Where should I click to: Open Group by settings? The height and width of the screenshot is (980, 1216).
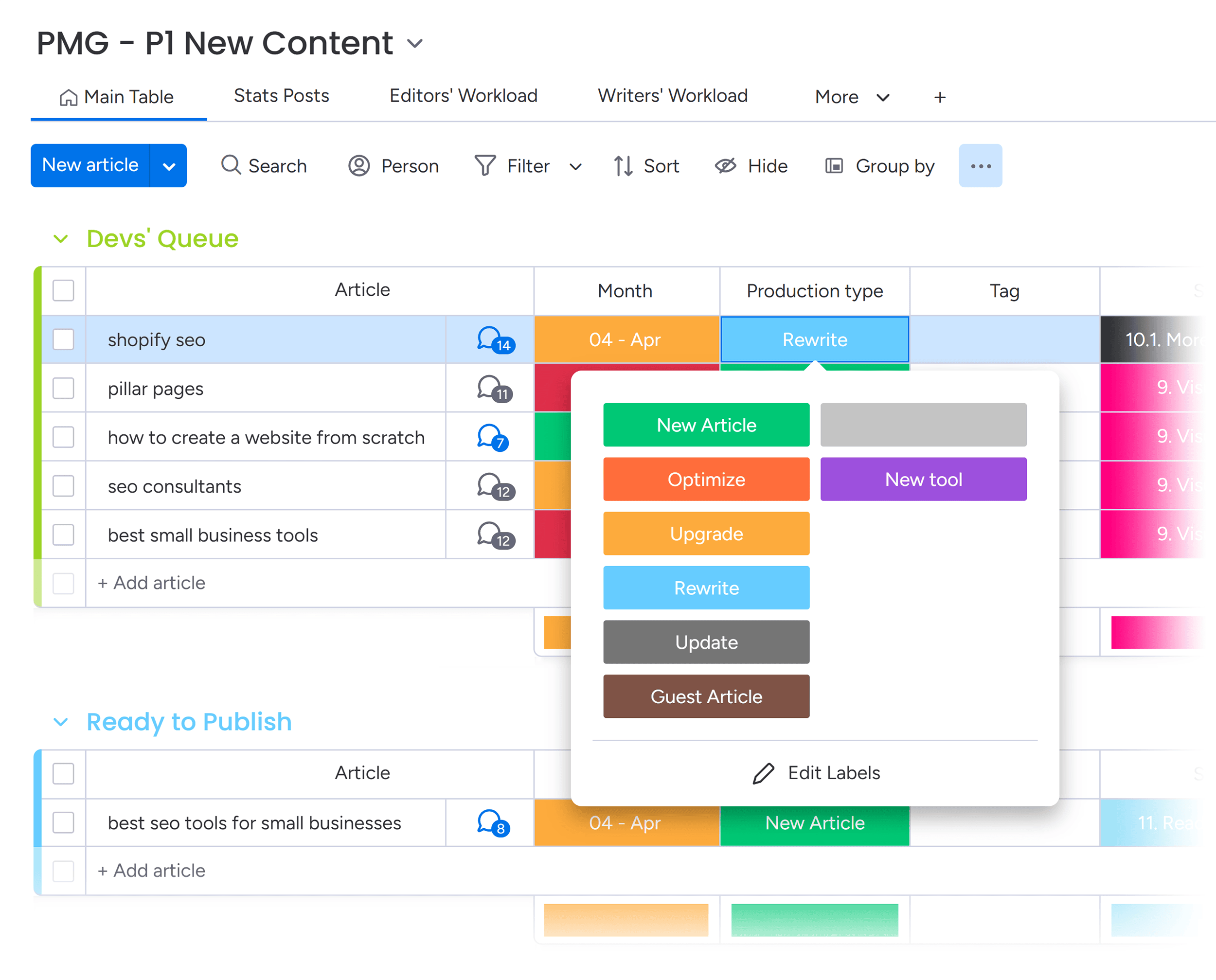pyautogui.click(x=878, y=165)
